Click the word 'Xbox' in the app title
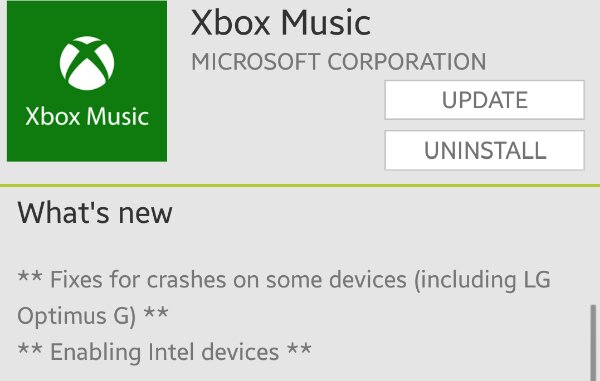 coord(230,23)
